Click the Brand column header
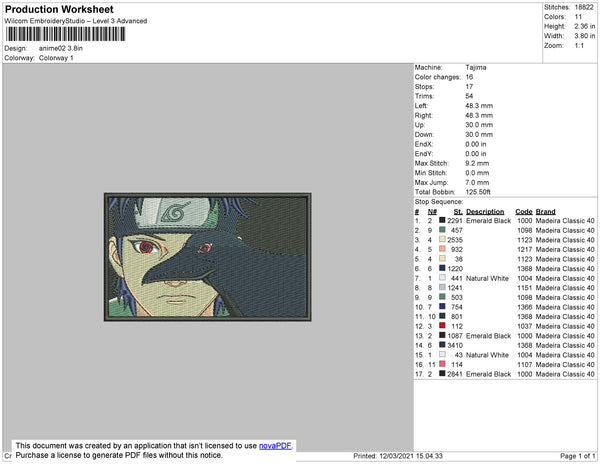This screenshot has width=600, height=464. [x=545, y=212]
